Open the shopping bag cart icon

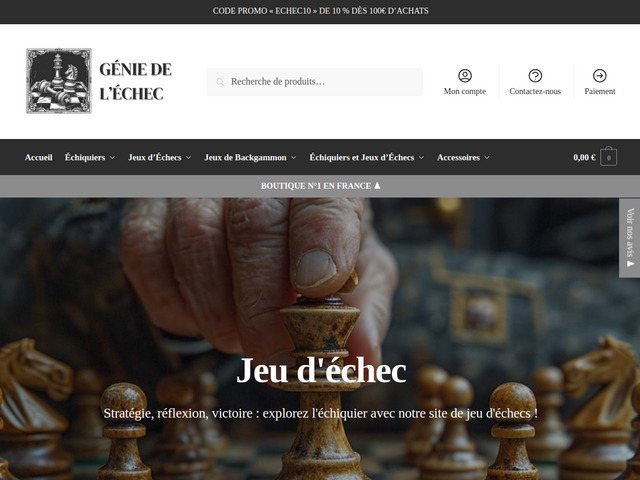pyautogui.click(x=609, y=157)
